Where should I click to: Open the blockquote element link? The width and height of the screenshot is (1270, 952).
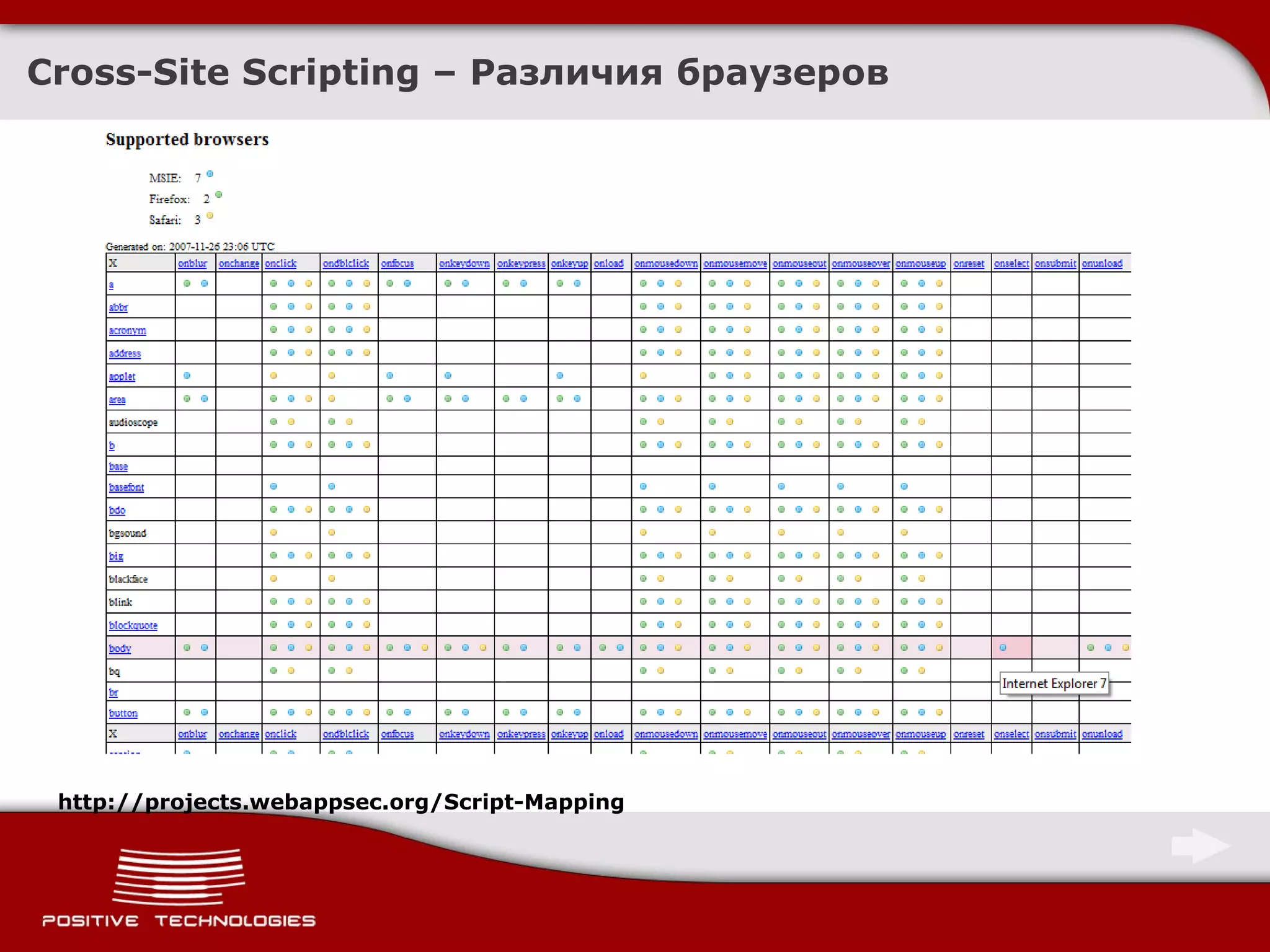(x=133, y=625)
